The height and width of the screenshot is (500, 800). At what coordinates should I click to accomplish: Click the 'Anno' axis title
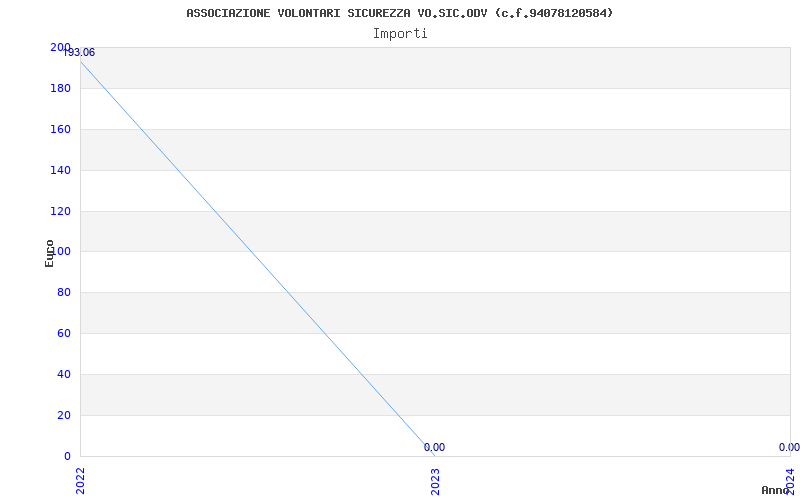(x=775, y=490)
